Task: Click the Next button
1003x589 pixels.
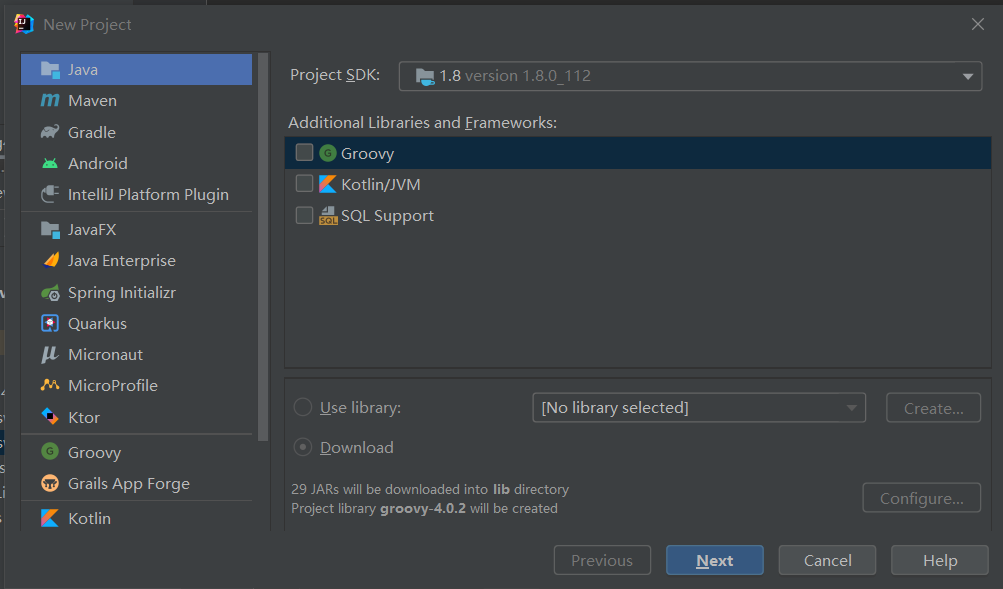Action: click(715, 560)
